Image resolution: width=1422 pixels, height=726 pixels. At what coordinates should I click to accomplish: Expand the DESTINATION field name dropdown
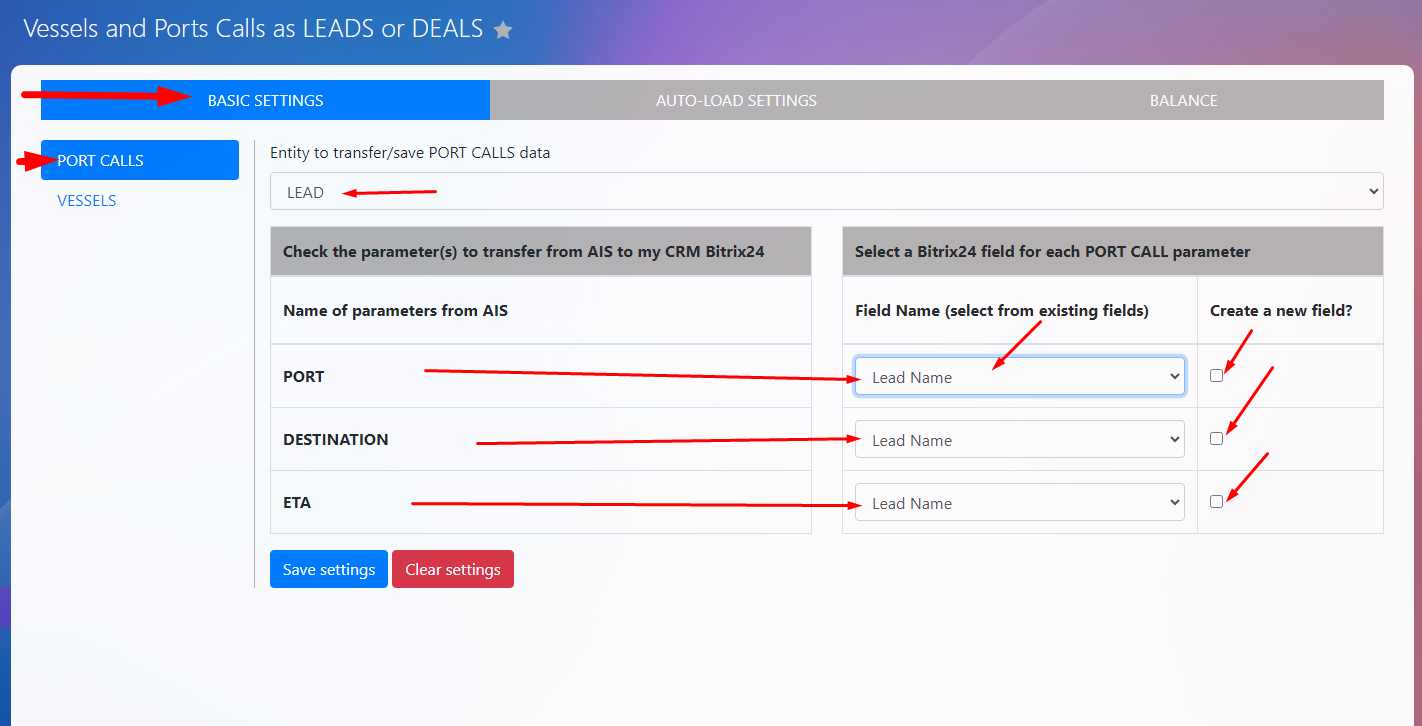[1019, 440]
